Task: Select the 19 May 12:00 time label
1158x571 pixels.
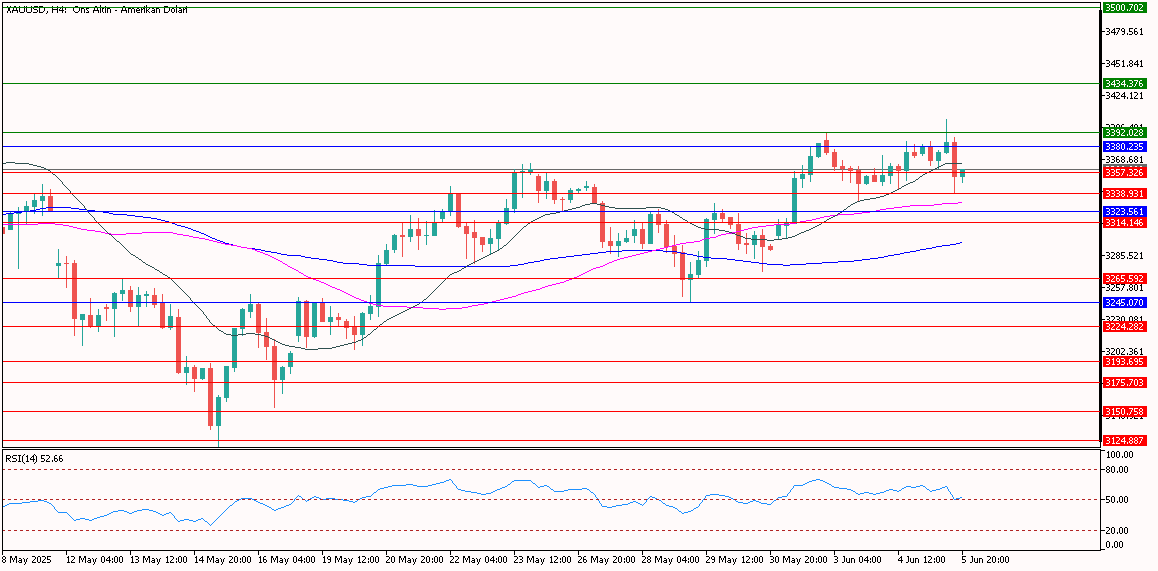Action: coord(350,560)
